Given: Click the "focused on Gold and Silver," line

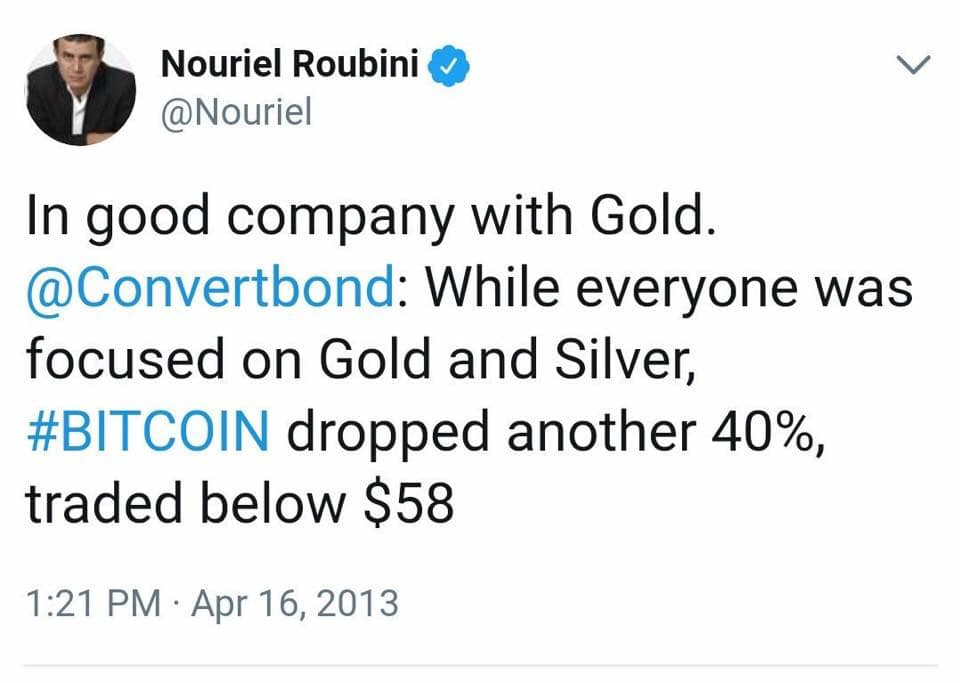Looking at the screenshot, I should 361,359.
